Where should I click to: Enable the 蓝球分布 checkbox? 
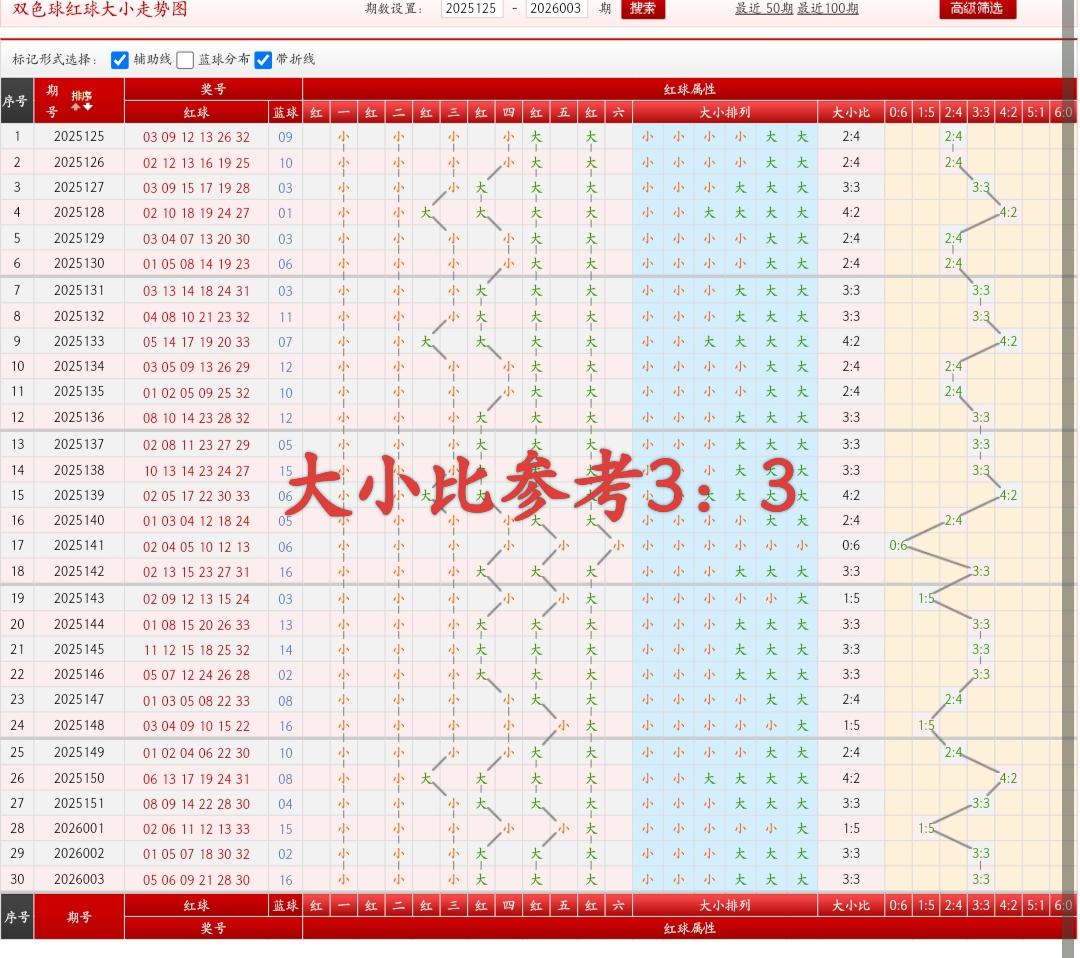(185, 60)
